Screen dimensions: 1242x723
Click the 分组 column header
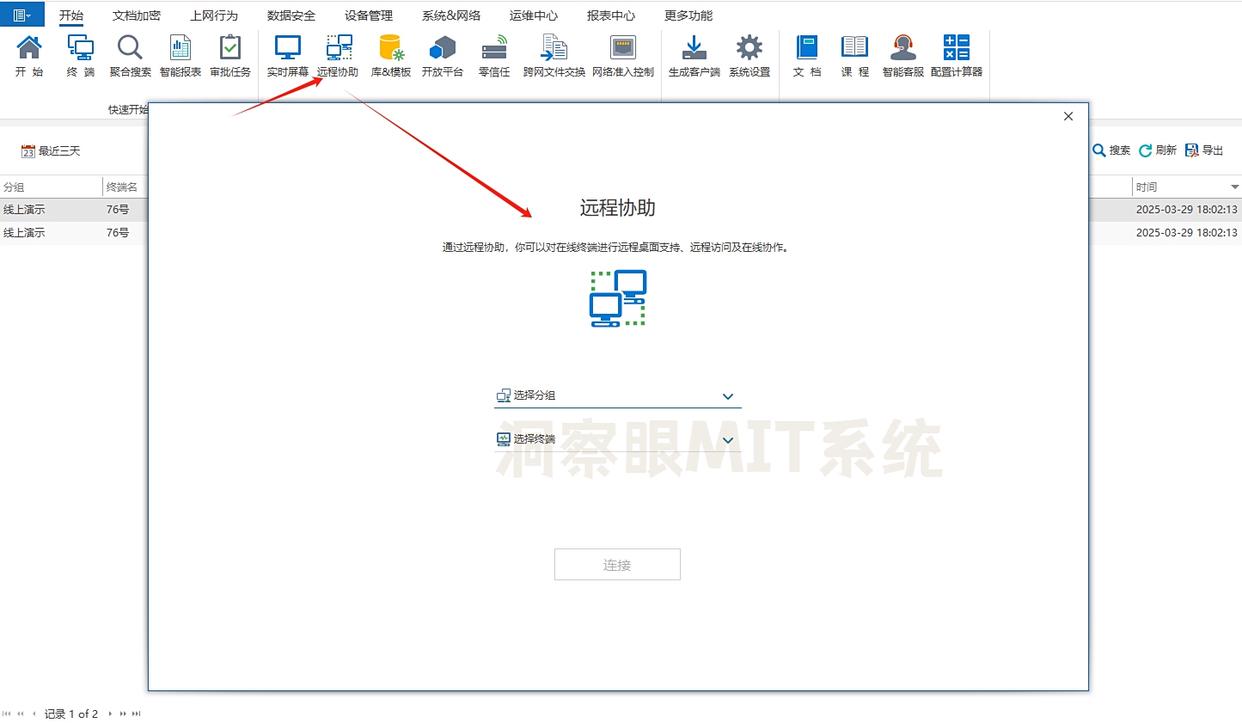point(51,187)
